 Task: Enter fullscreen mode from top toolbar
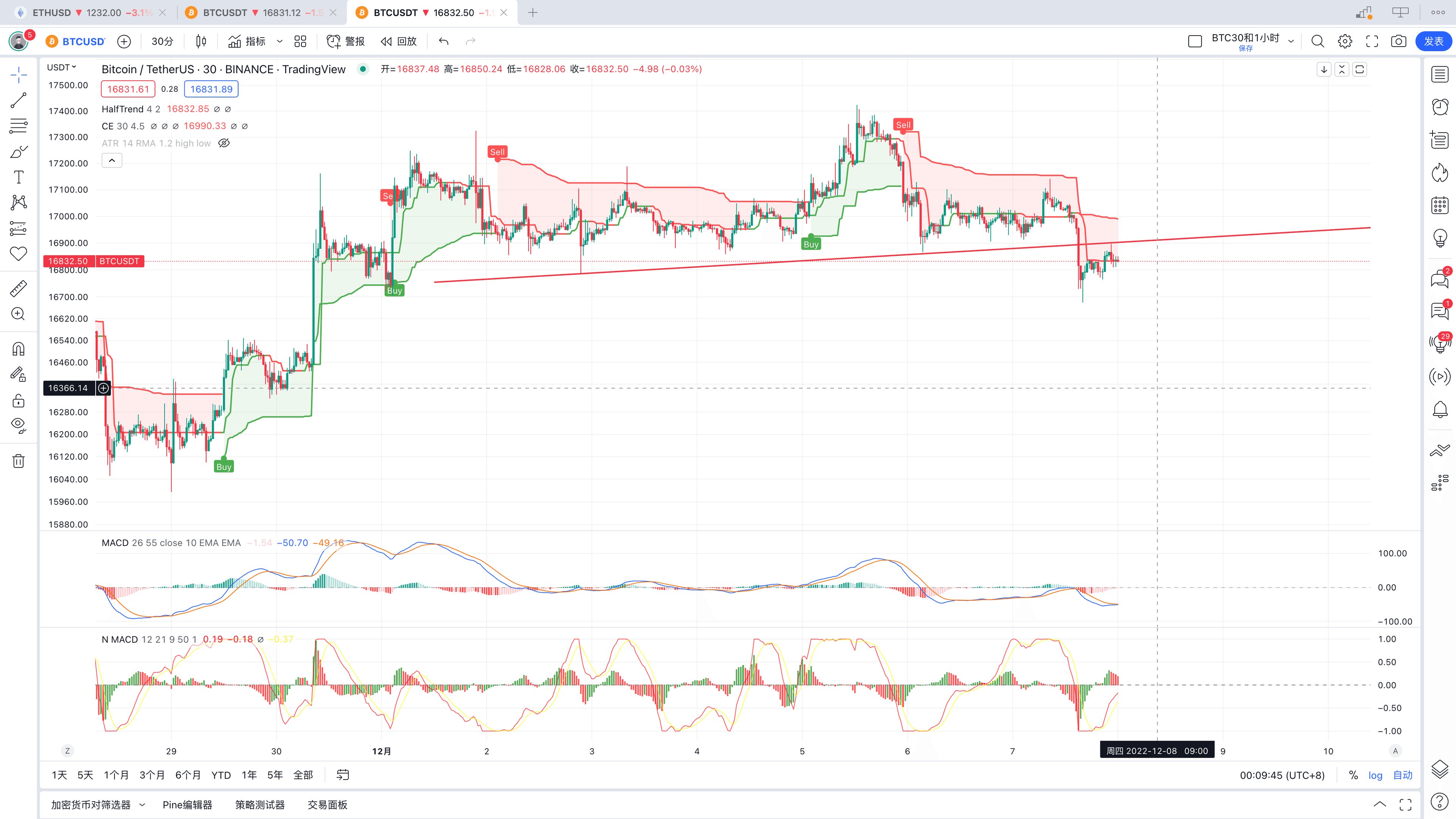(x=1372, y=41)
